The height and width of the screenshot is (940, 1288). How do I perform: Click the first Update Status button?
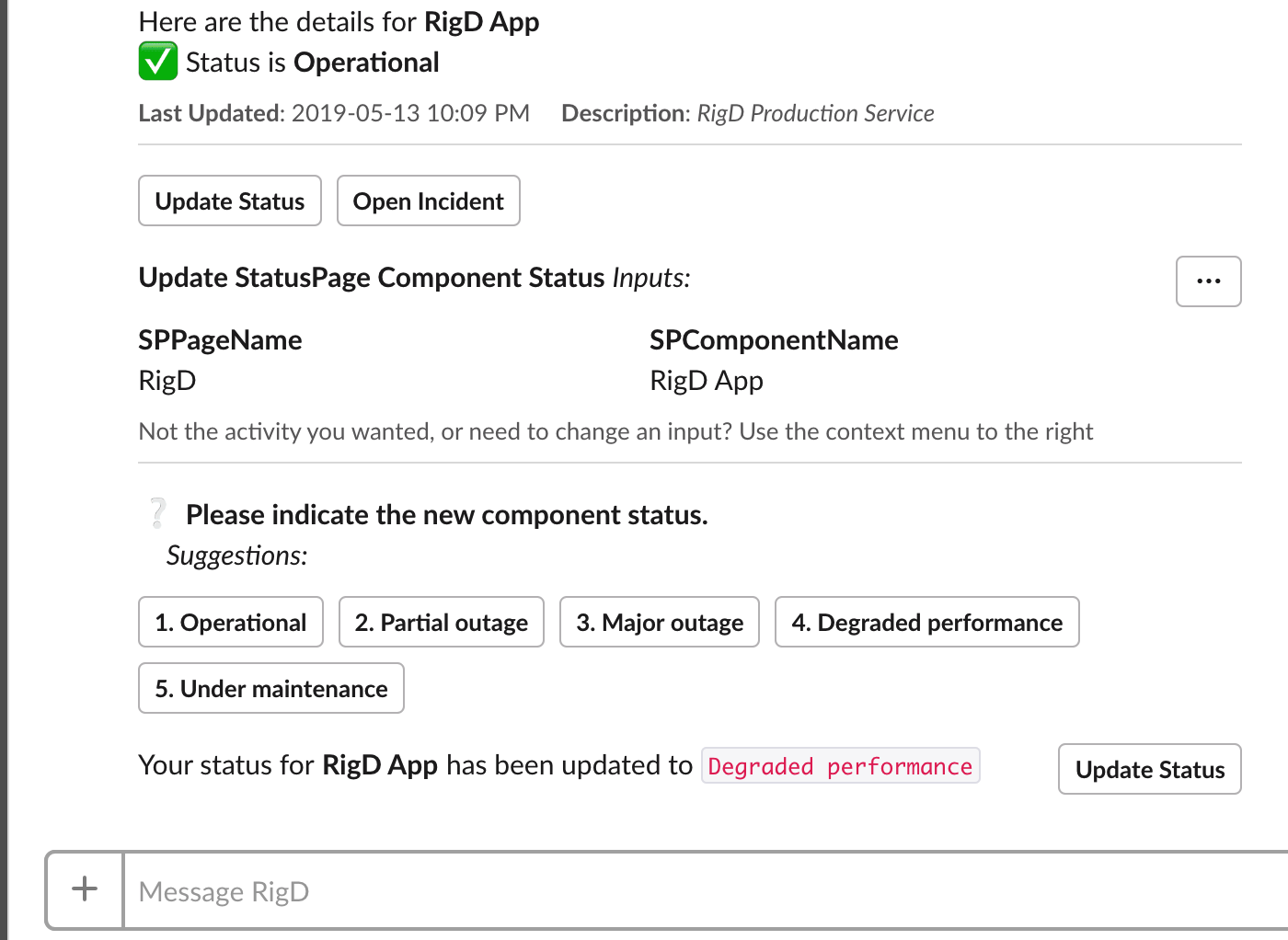tap(229, 201)
